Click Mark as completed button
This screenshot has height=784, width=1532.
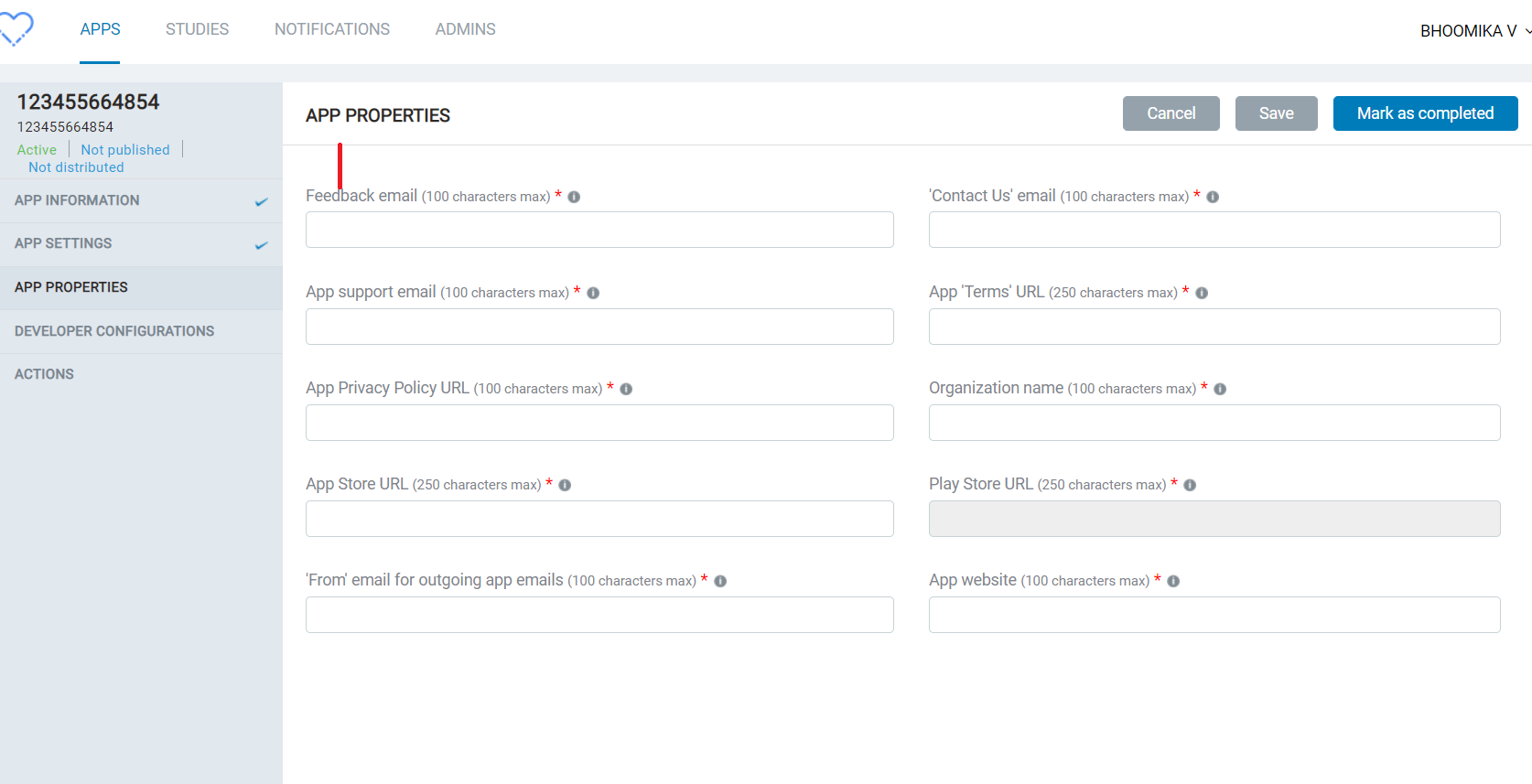point(1425,113)
